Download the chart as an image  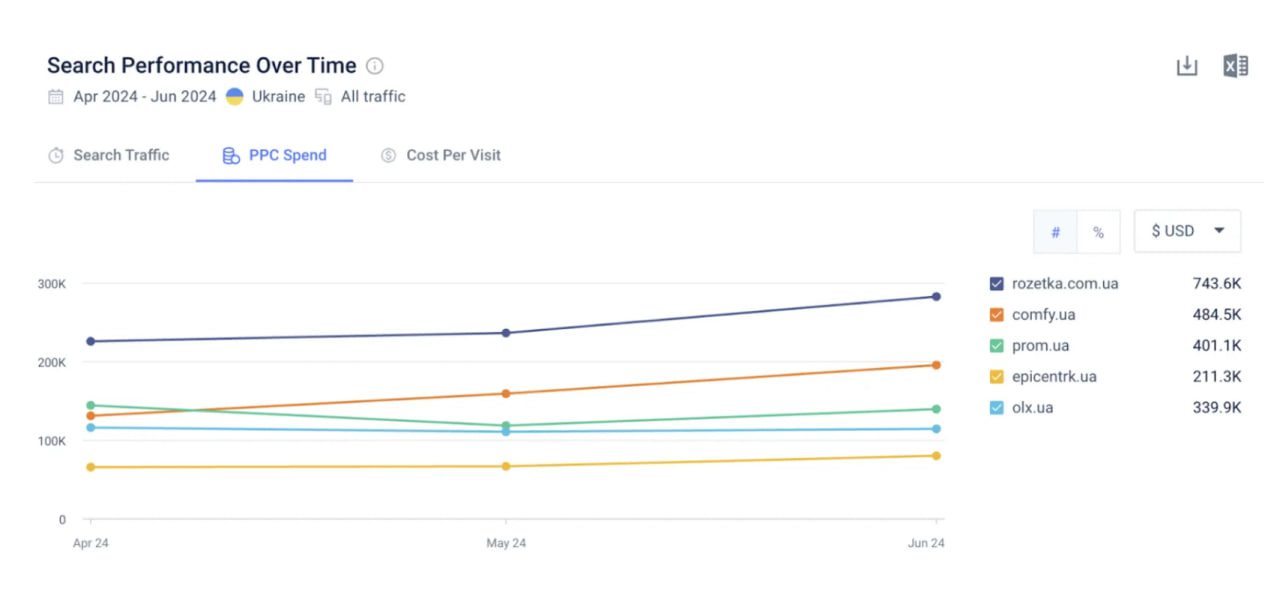point(1186,66)
